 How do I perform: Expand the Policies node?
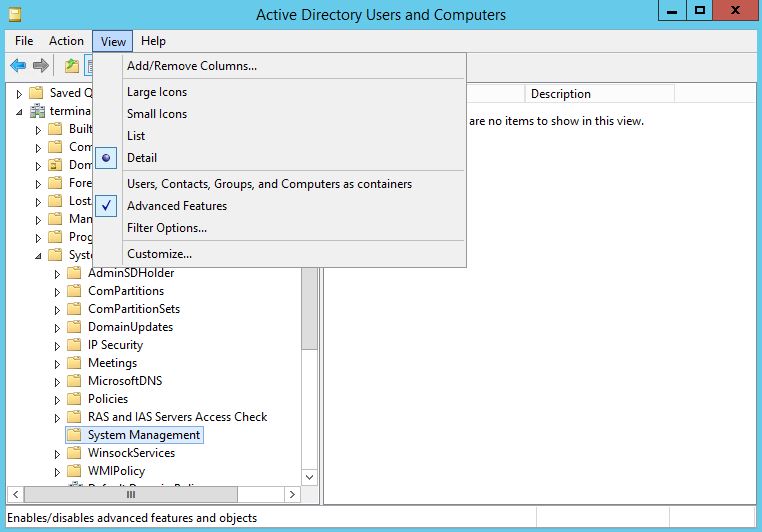57,400
